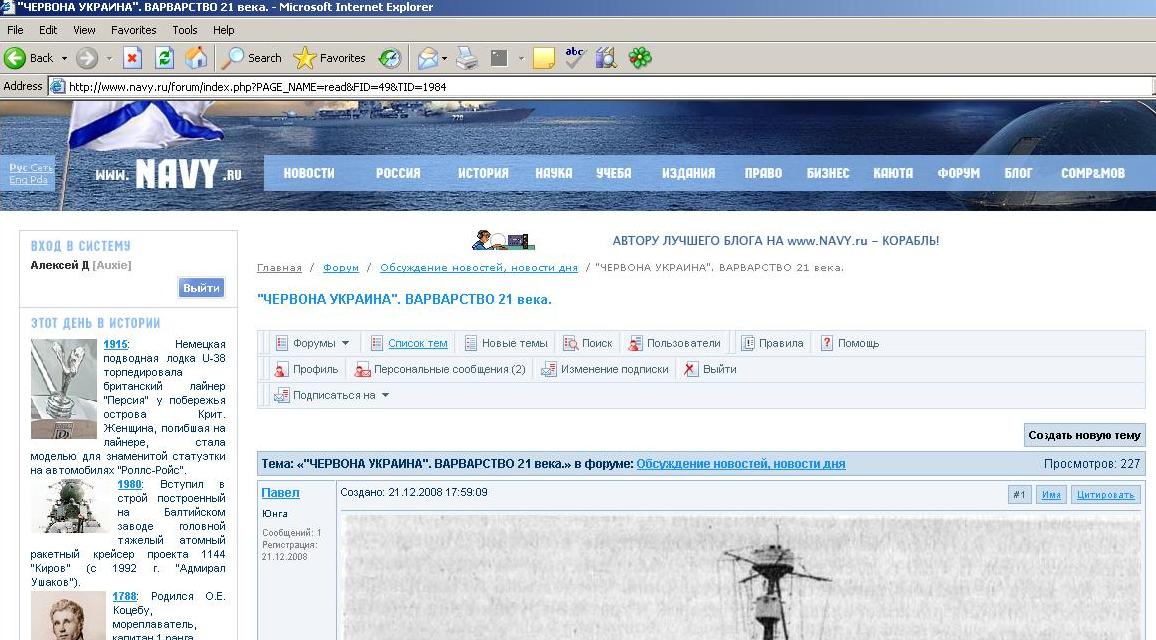Open ИСТОРИЯ in site navigation
1156x640 pixels.
pos(483,173)
